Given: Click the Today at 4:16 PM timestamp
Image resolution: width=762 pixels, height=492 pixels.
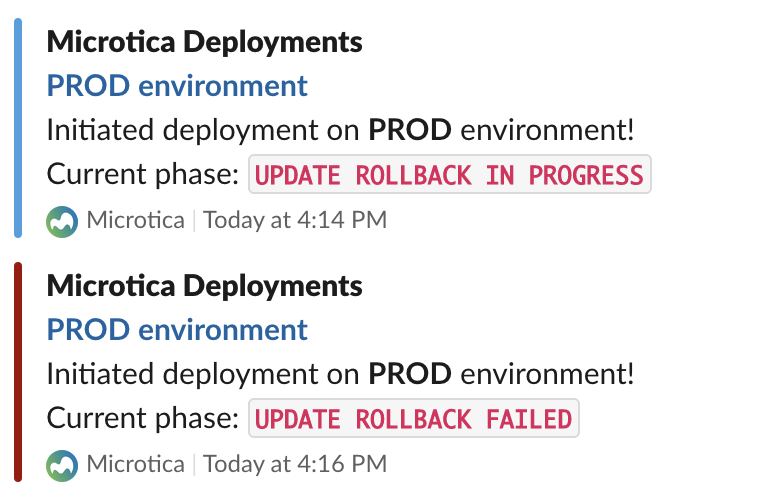Looking at the screenshot, I should click(x=295, y=464).
